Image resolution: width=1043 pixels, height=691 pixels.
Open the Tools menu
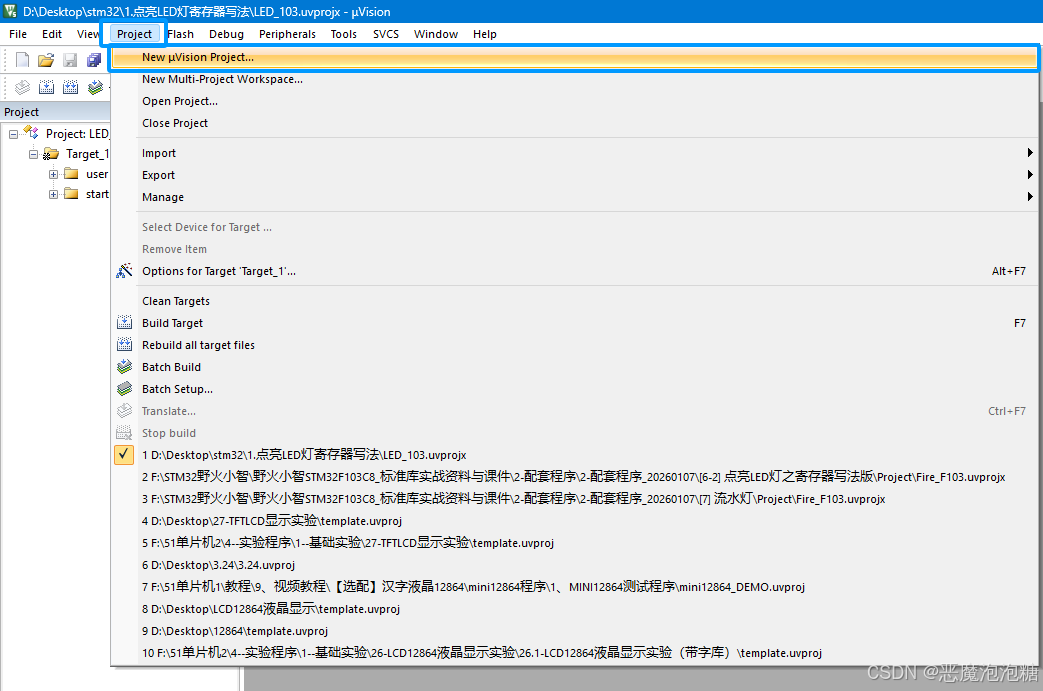(x=344, y=34)
